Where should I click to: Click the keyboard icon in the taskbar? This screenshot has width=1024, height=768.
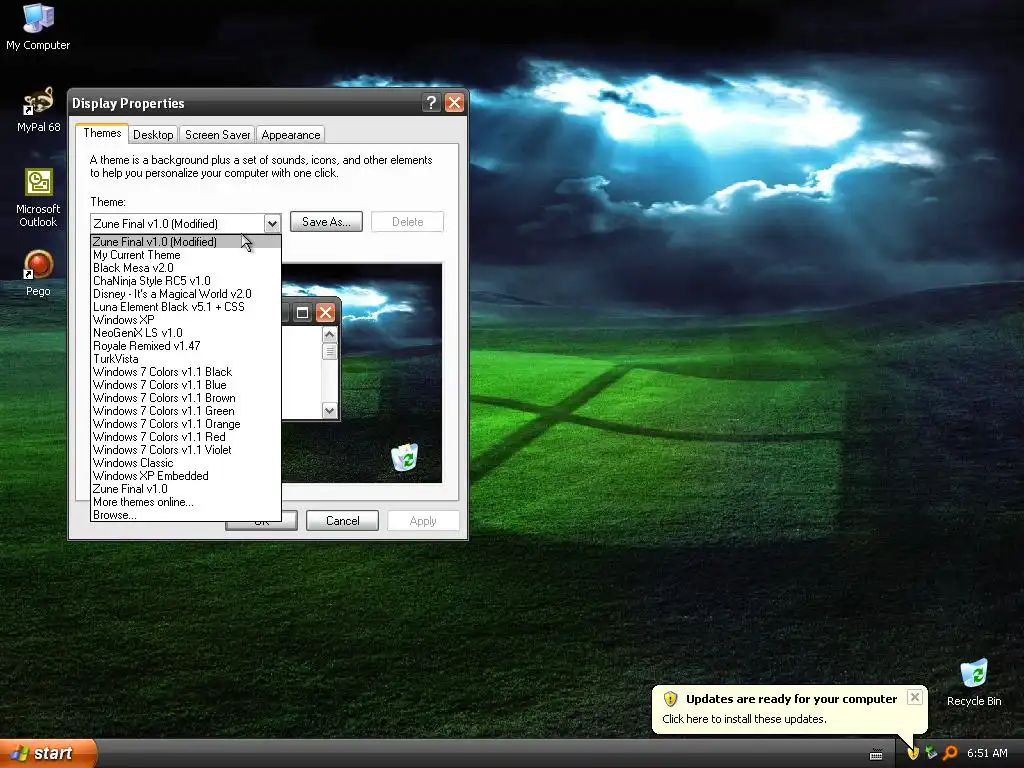click(x=876, y=754)
